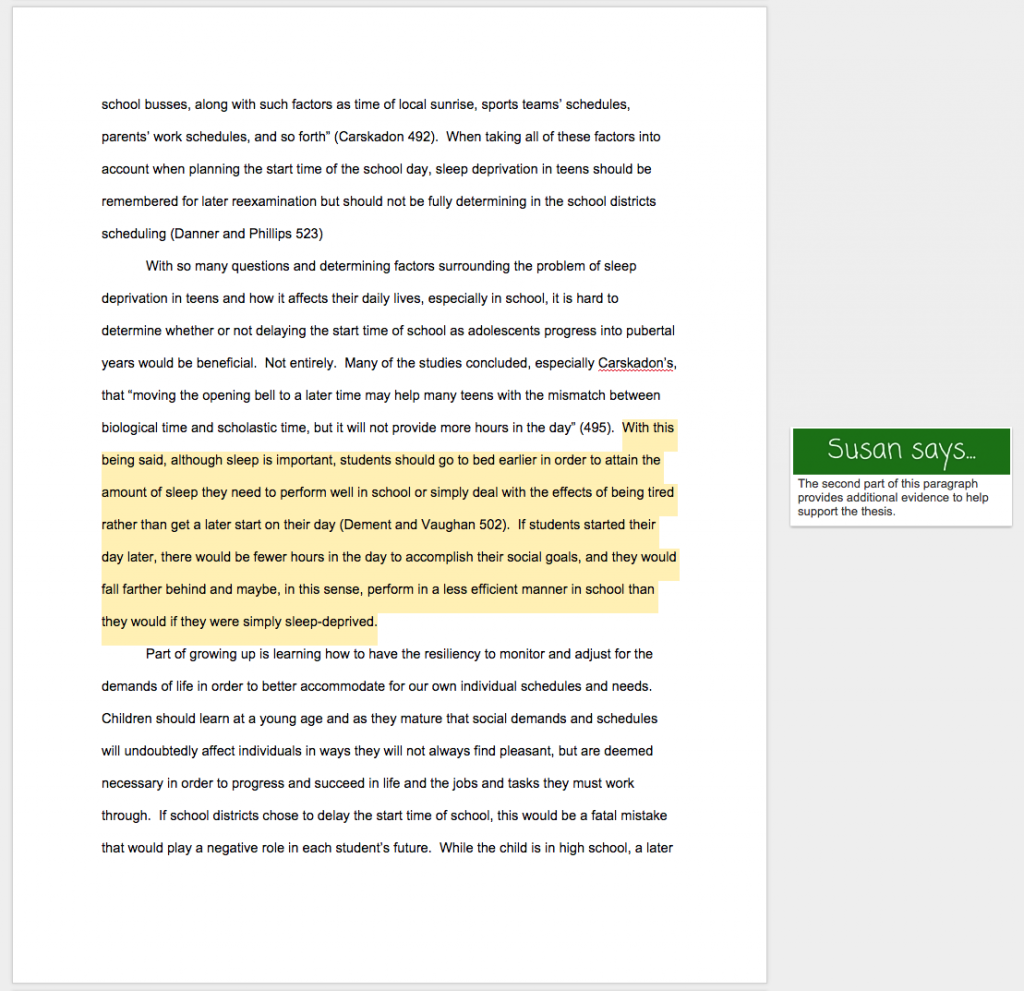1024x991 pixels.
Task: Click the Susan says annotation header
Action: click(899, 450)
